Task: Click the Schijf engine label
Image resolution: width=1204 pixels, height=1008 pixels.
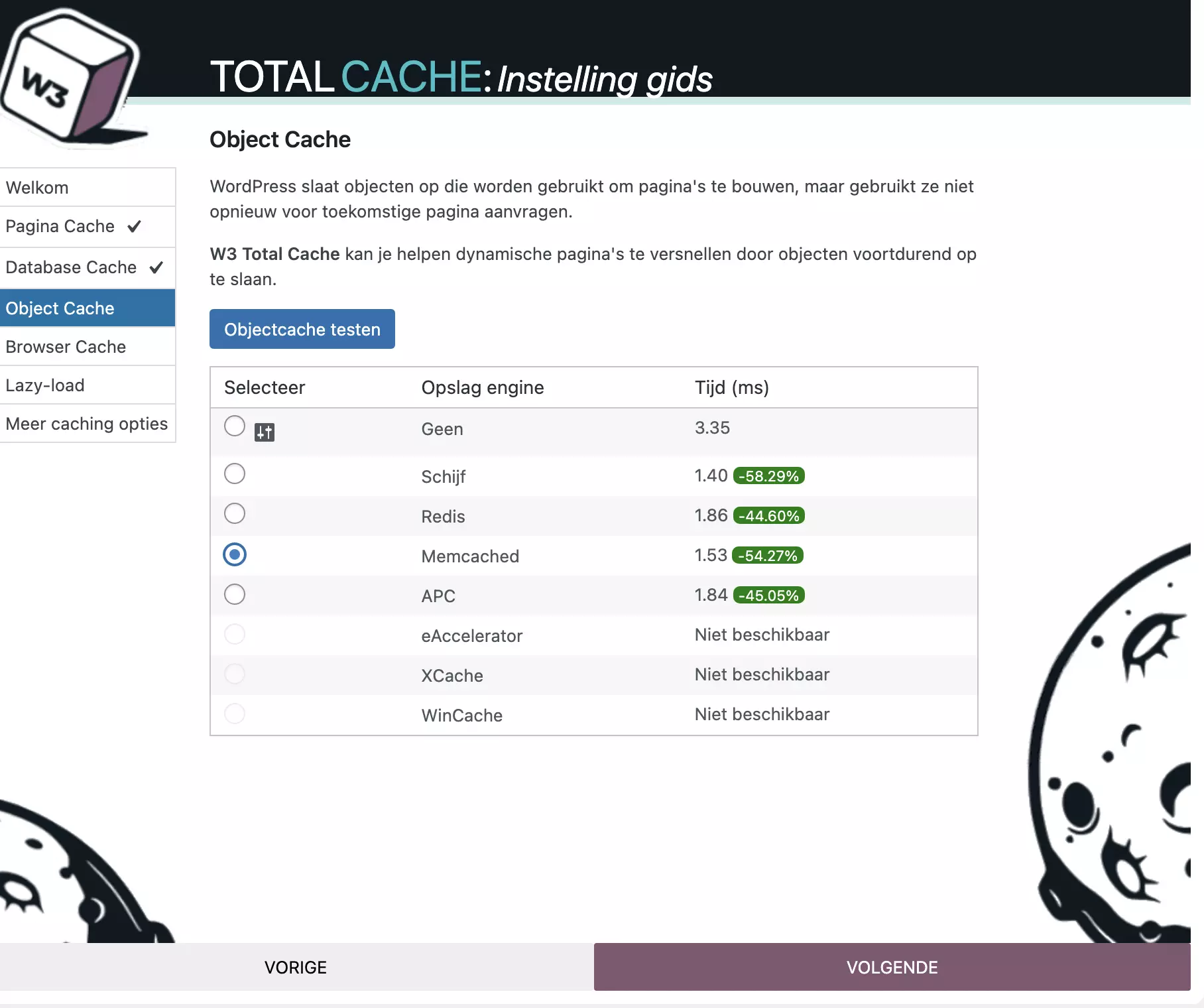Action: pyautogui.click(x=444, y=477)
